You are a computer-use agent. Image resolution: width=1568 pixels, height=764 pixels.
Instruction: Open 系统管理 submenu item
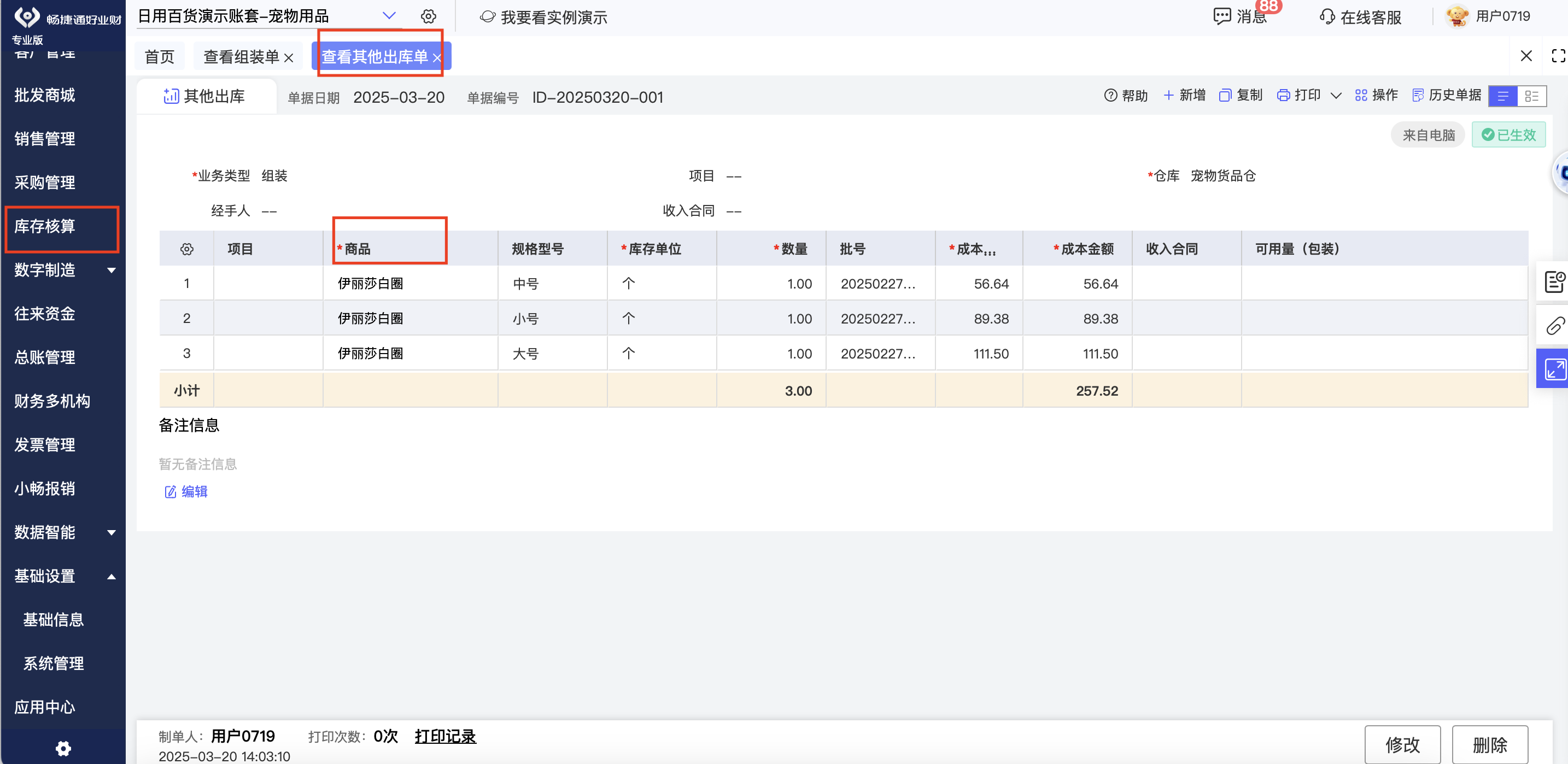pyautogui.click(x=54, y=663)
